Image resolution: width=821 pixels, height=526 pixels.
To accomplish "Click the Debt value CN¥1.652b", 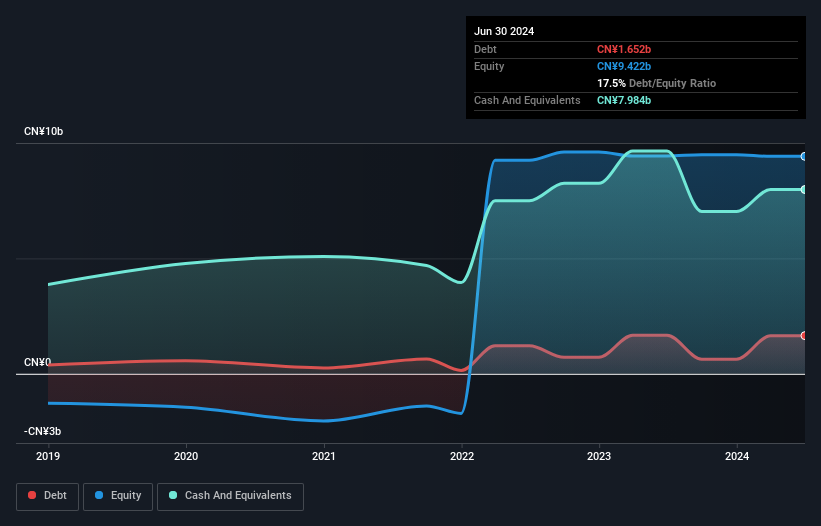I will pyautogui.click(x=624, y=49).
